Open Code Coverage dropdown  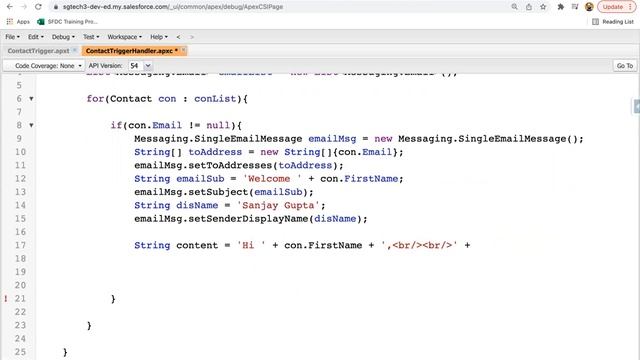[44, 65]
